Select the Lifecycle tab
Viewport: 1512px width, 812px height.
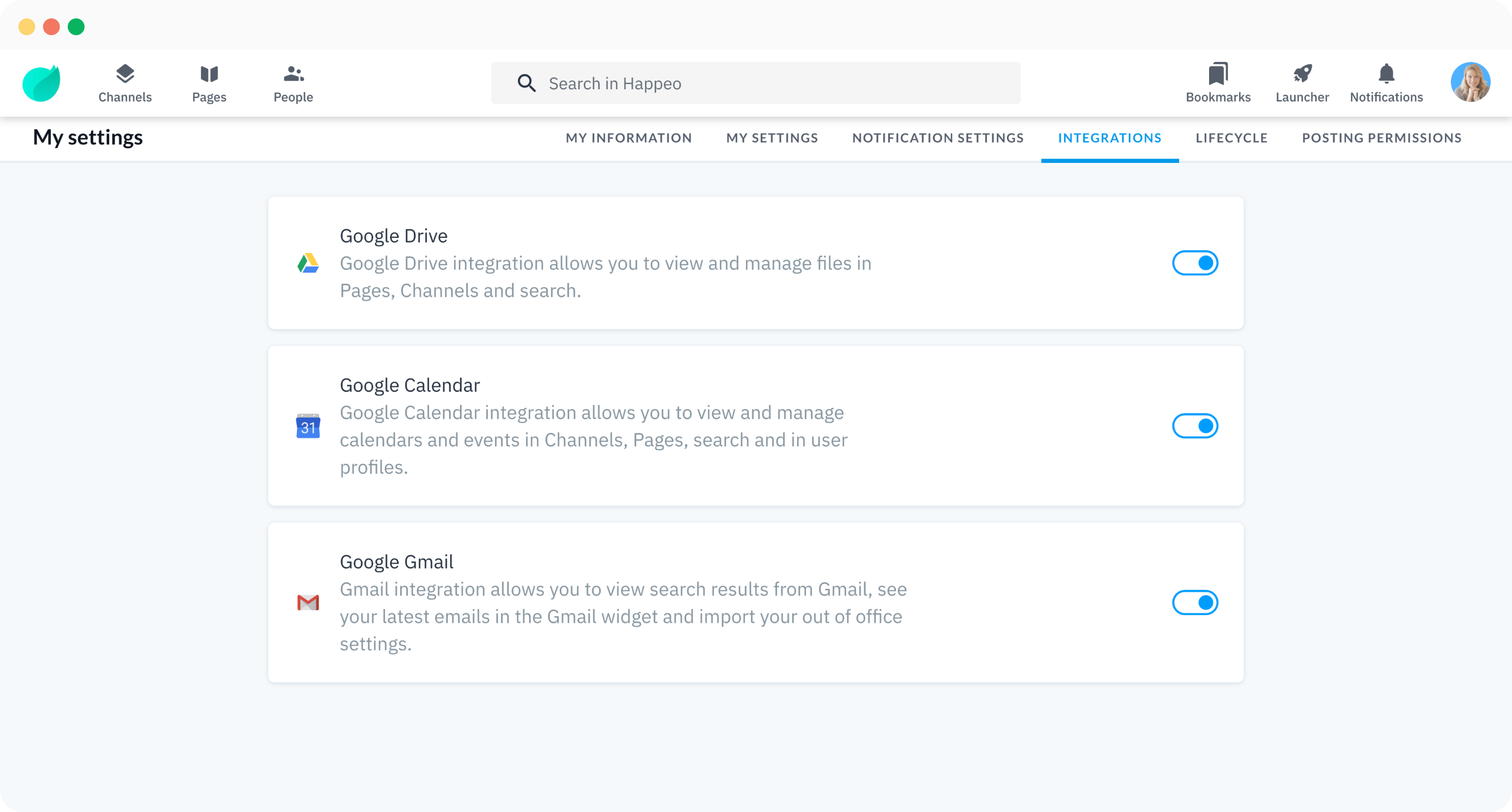tap(1232, 138)
